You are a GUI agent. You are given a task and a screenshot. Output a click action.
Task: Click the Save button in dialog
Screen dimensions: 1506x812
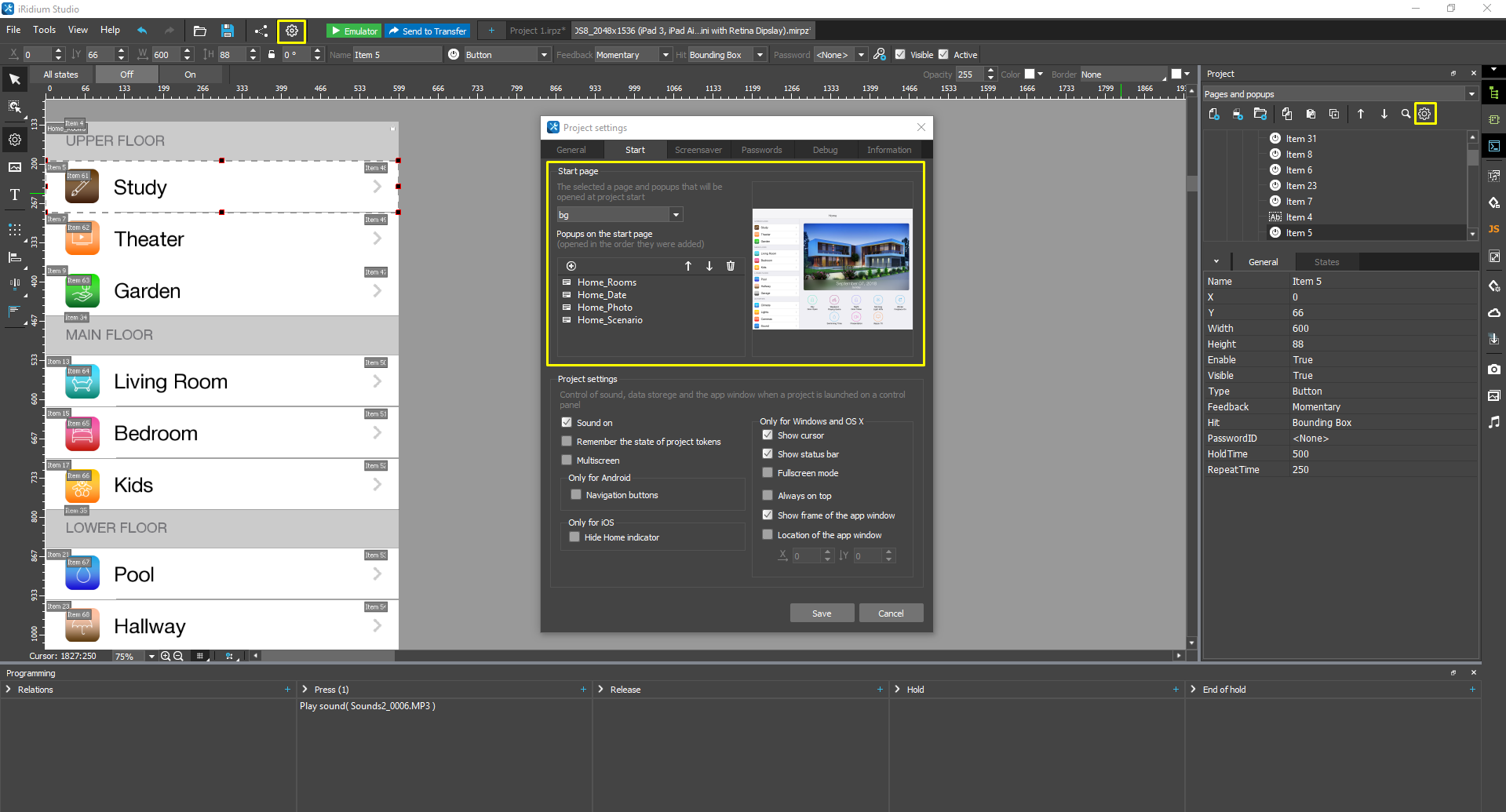tap(822, 614)
